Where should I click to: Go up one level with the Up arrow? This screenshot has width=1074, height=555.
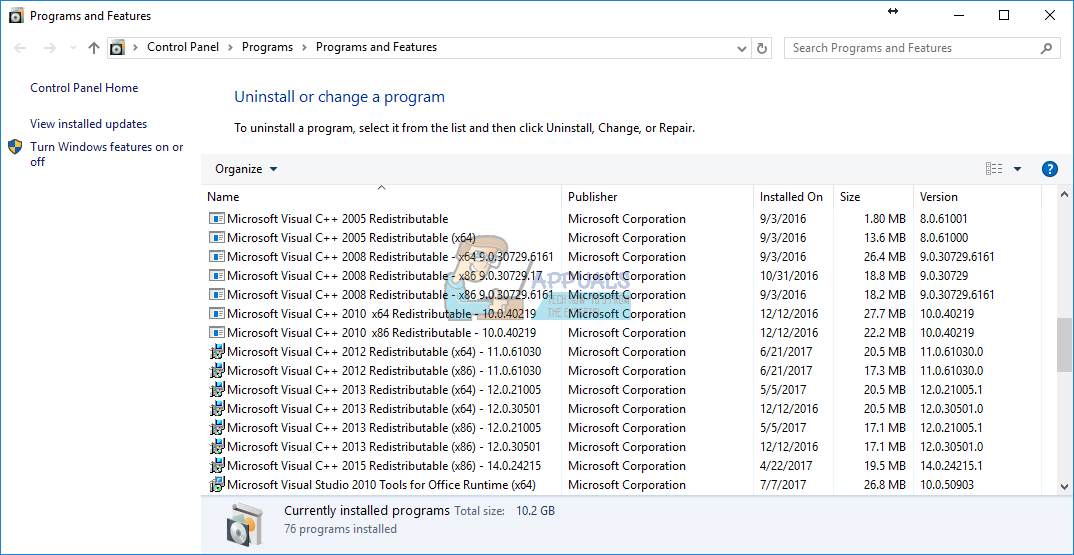click(94, 48)
